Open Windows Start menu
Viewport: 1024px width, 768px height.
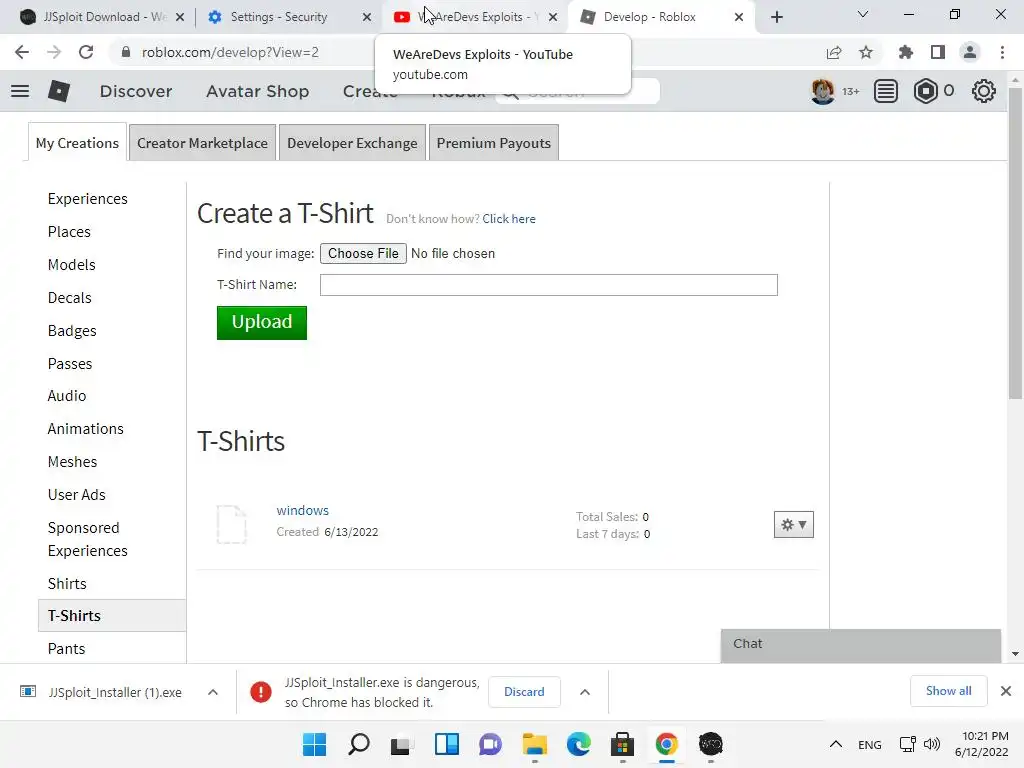(314, 744)
